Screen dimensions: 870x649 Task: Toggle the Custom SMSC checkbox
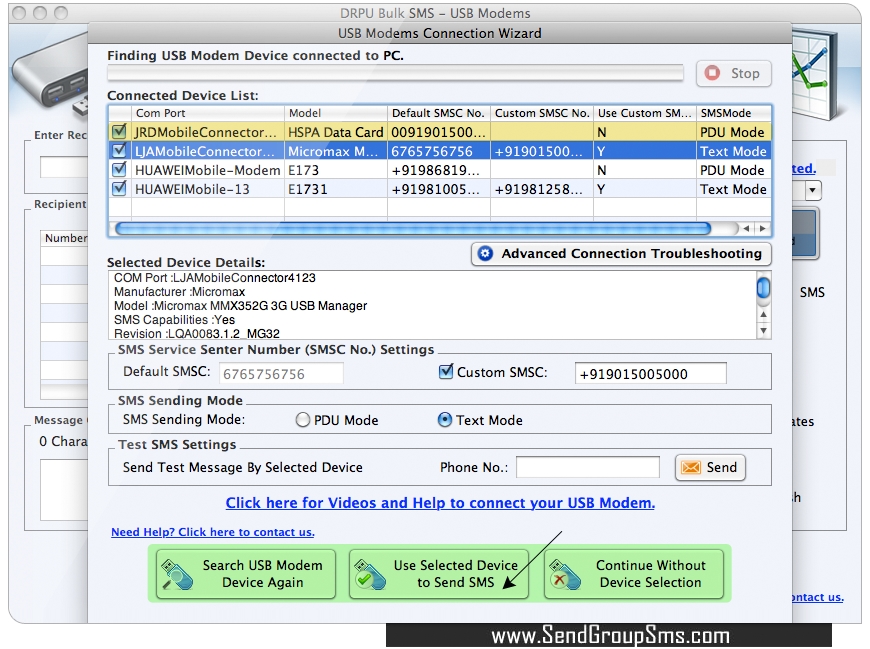coord(446,371)
